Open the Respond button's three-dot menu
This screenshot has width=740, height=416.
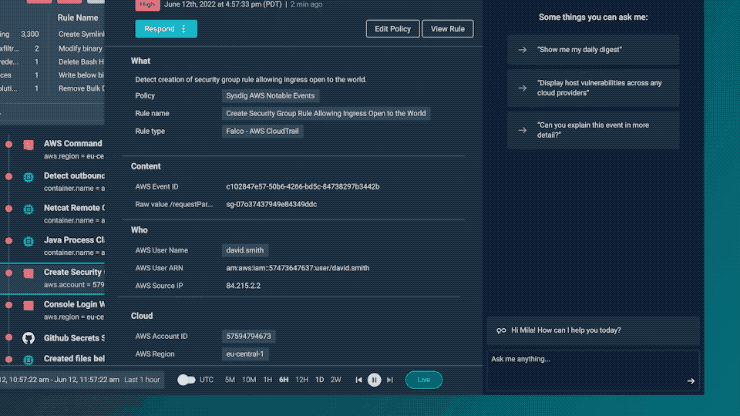[184, 29]
